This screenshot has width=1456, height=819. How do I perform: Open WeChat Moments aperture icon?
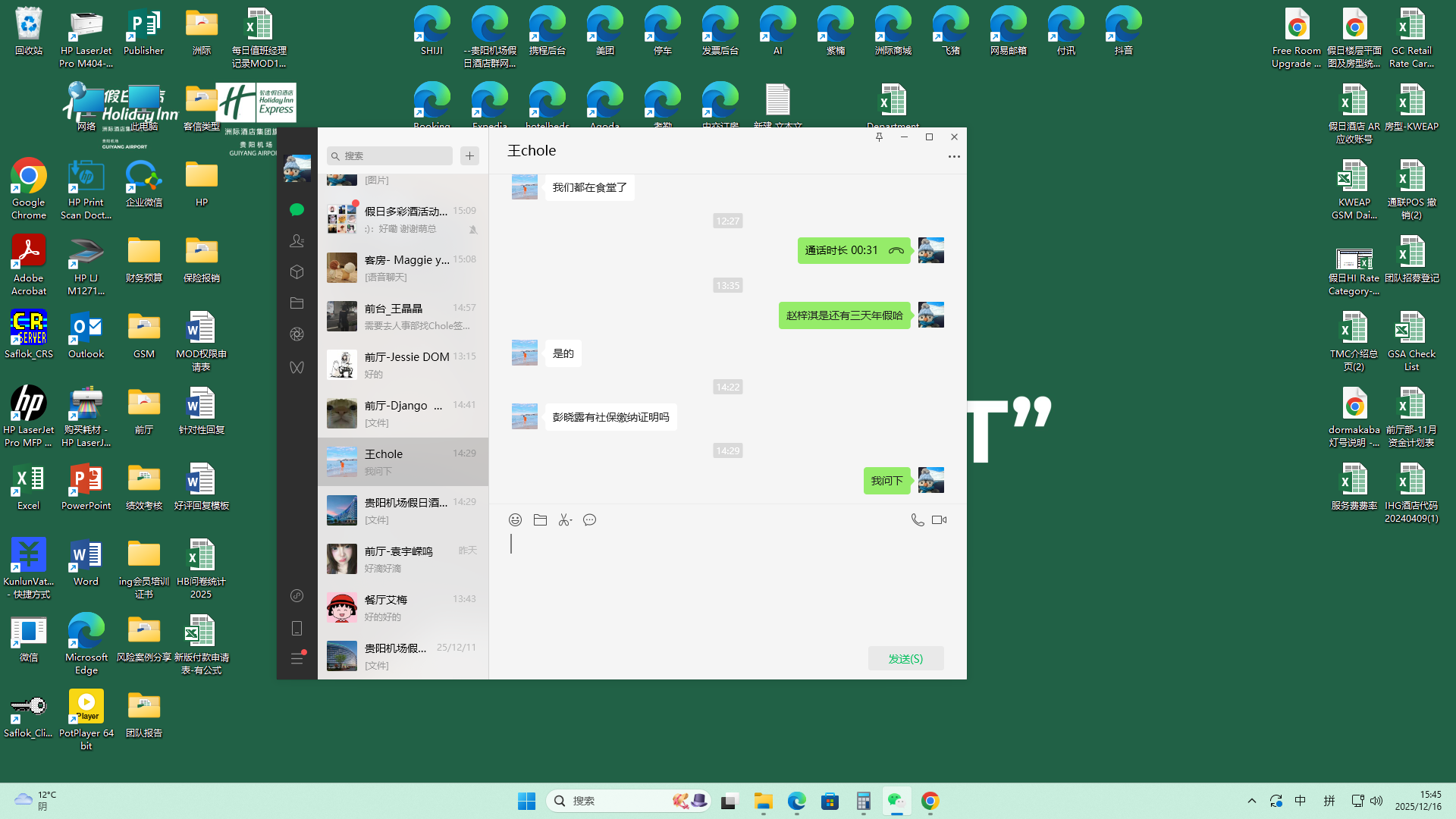tap(297, 334)
